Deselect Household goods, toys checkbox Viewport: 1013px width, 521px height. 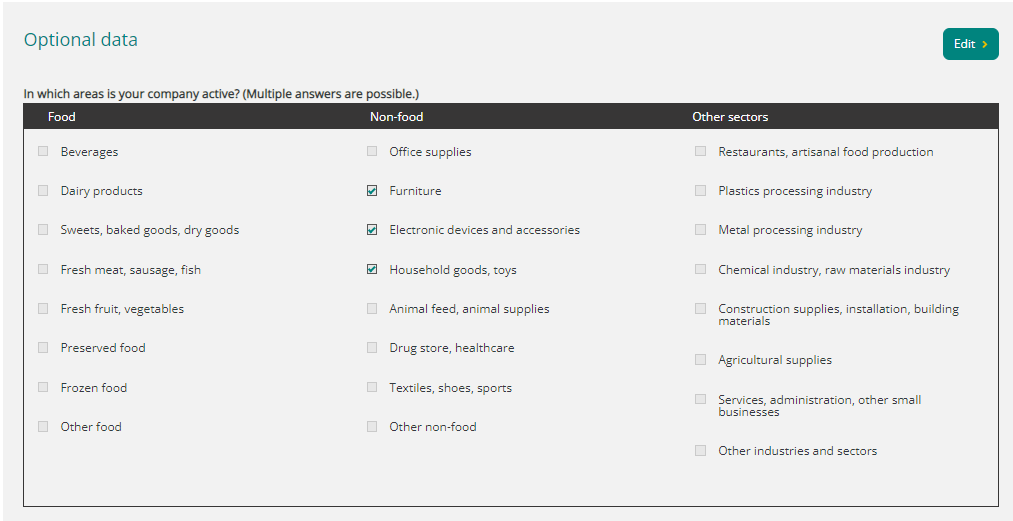[372, 269]
